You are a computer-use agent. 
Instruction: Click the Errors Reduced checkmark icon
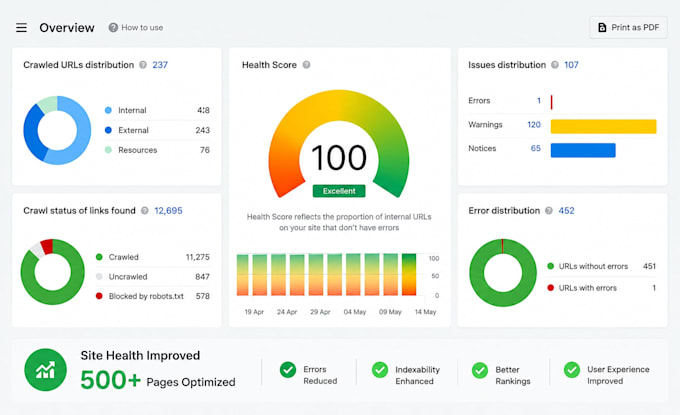tap(288, 370)
